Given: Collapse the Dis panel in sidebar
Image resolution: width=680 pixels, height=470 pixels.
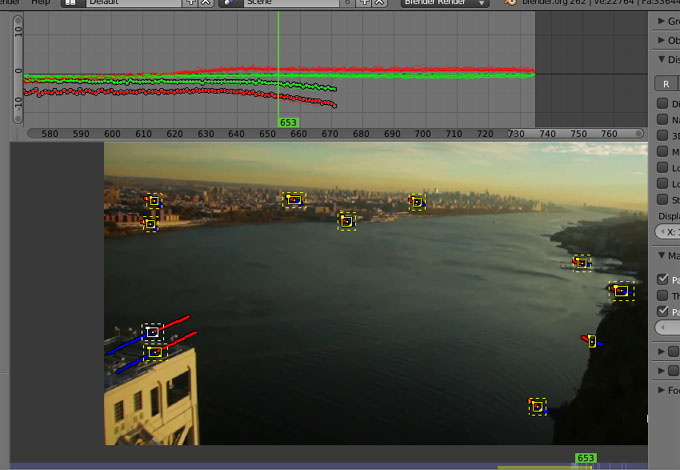Looking at the screenshot, I should (x=661, y=59).
